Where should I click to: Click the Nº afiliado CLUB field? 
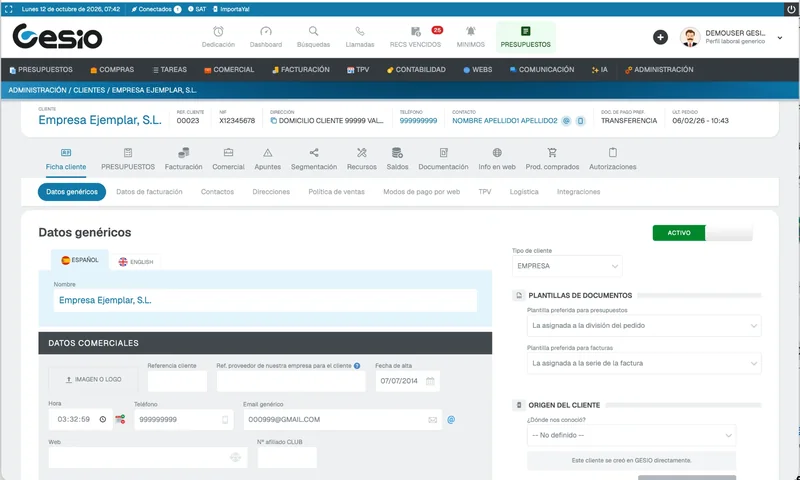click(287, 458)
